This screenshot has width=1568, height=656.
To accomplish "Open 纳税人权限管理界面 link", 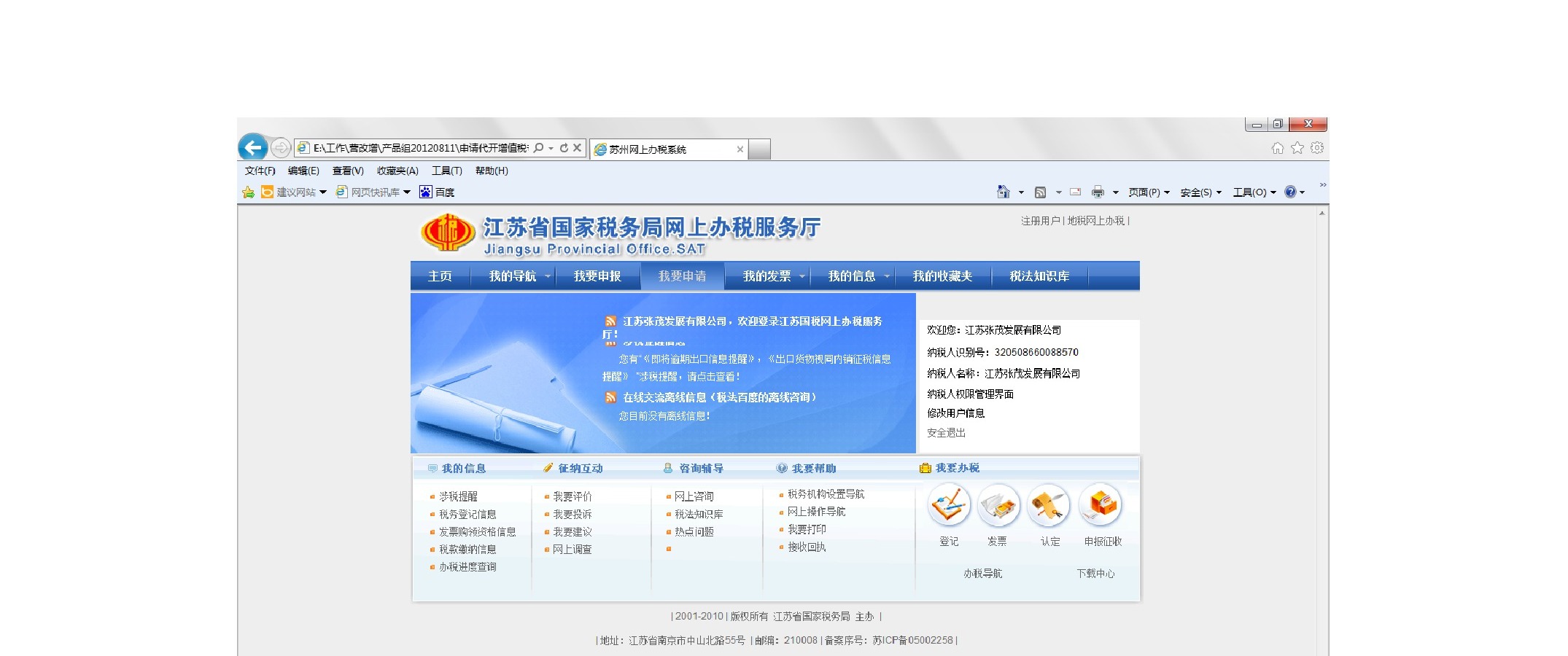I will [x=970, y=394].
